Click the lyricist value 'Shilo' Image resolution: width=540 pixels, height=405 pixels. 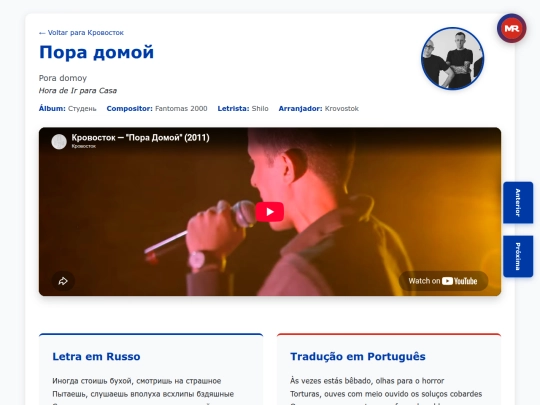tap(260, 109)
